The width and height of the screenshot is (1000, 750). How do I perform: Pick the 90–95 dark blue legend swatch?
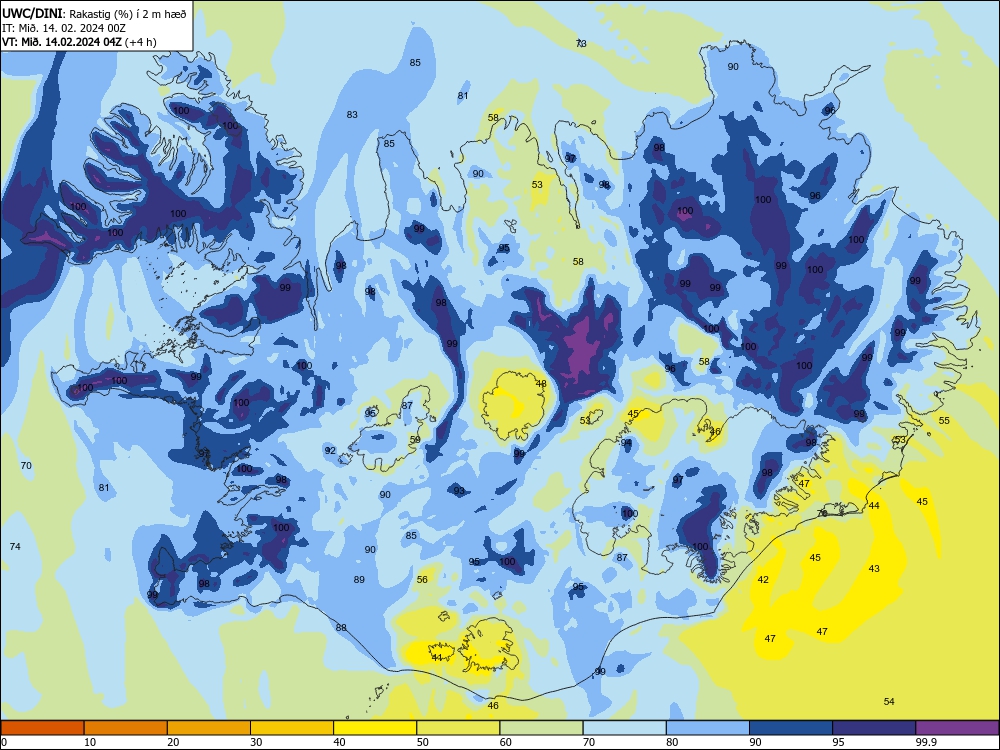tap(791, 728)
